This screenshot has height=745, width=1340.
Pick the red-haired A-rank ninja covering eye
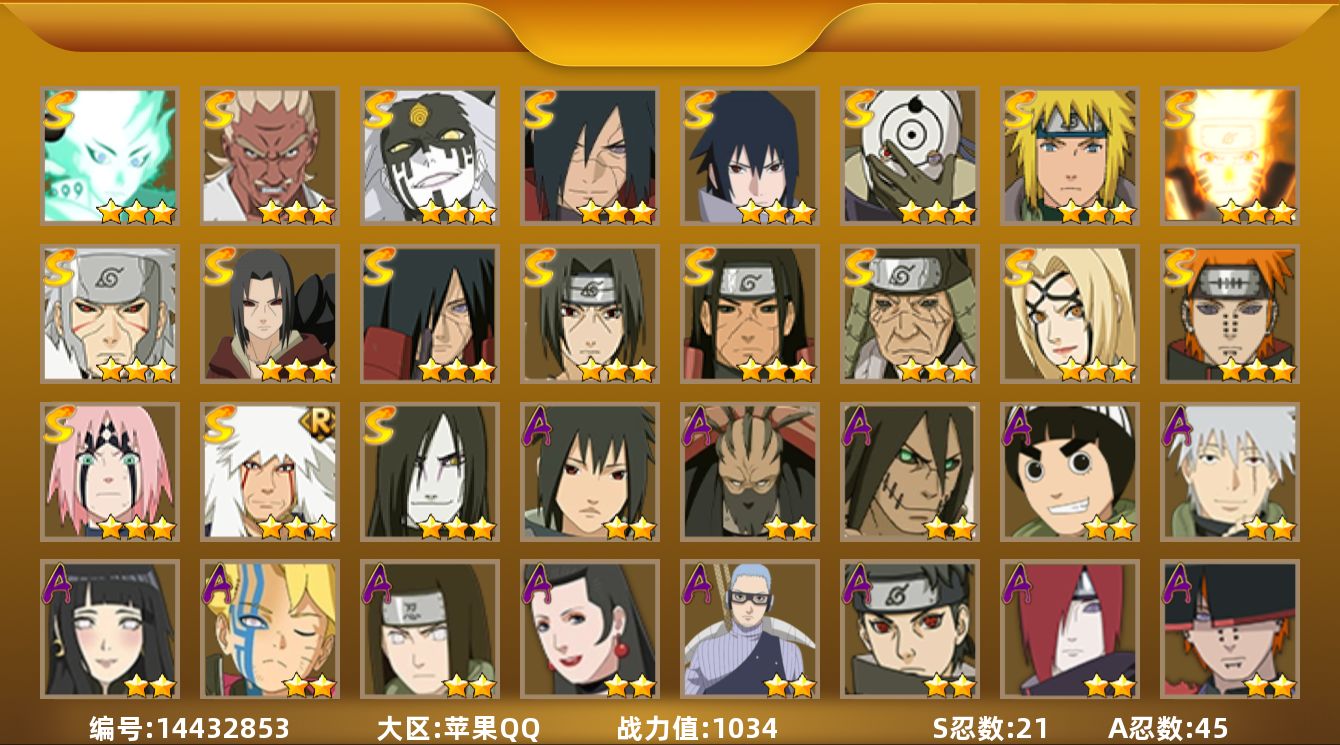click(1070, 629)
